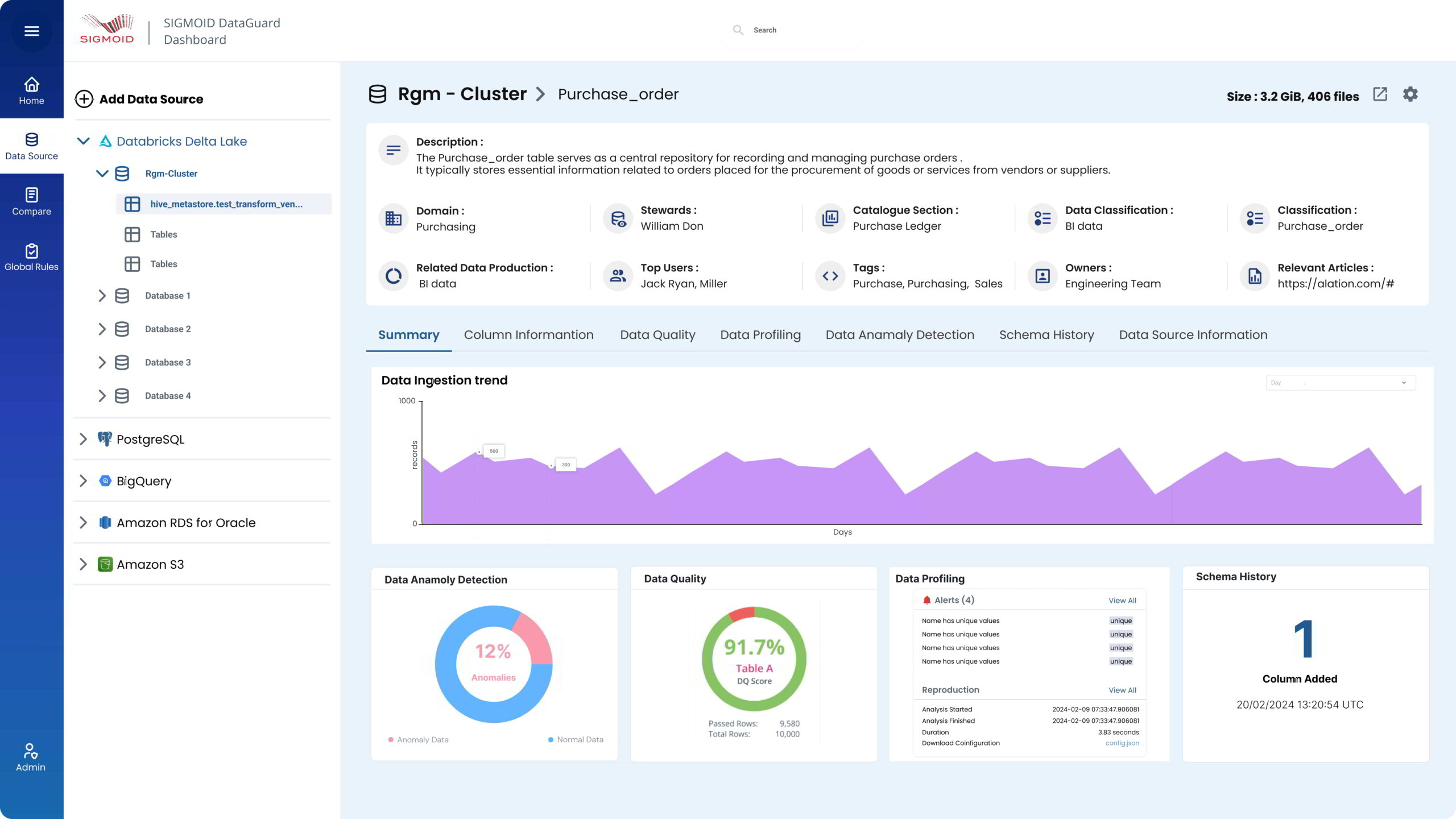Open the Schema History tab
The height and width of the screenshot is (819, 1456).
tap(1046, 335)
